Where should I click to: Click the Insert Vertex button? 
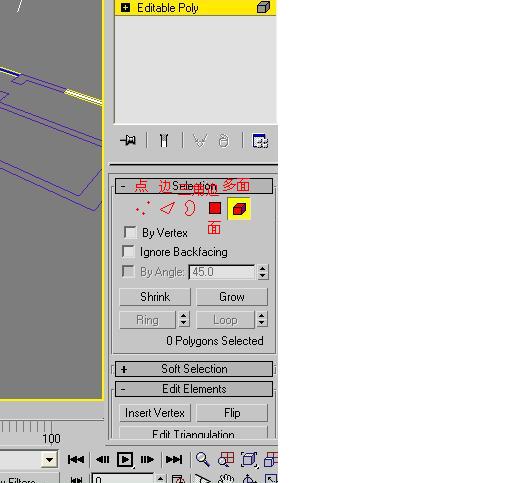pyautogui.click(x=155, y=413)
